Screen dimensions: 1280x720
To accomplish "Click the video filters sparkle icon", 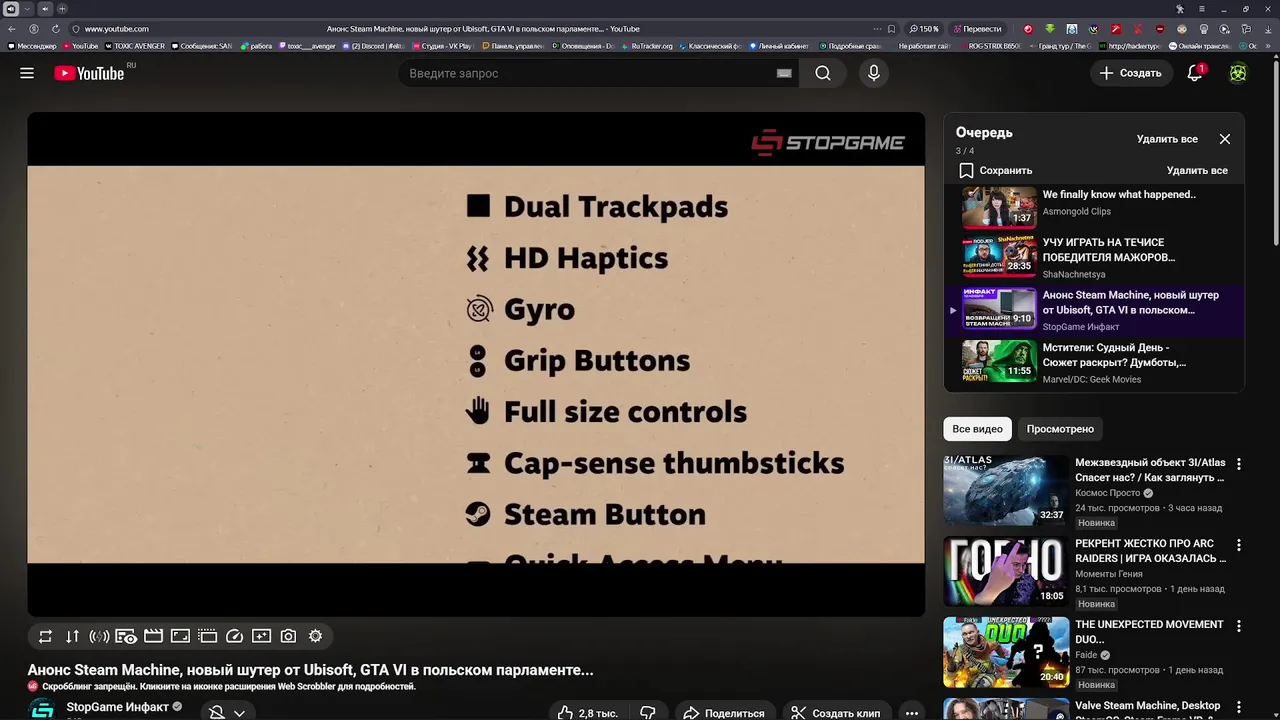I will click(x=261, y=636).
